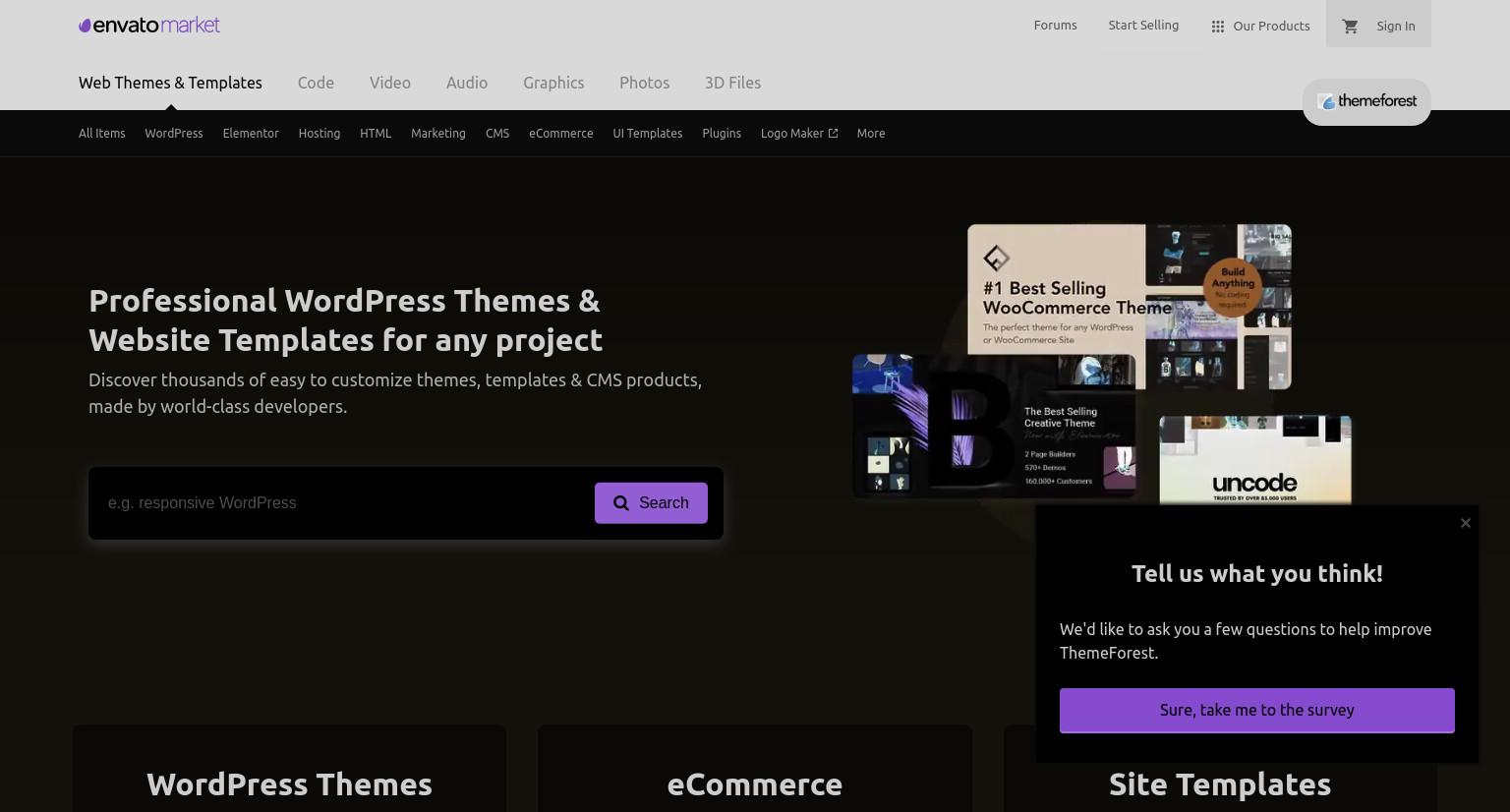The height and width of the screenshot is (812, 1510).
Task: Expand the More category menu
Action: (871, 133)
